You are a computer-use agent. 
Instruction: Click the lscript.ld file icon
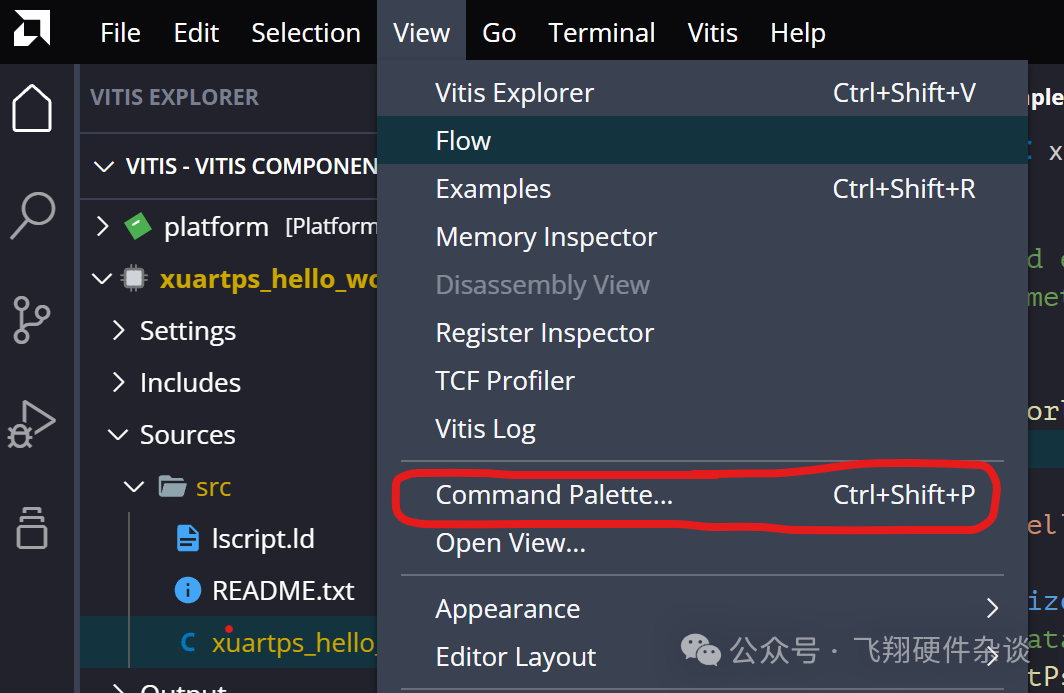click(187, 538)
